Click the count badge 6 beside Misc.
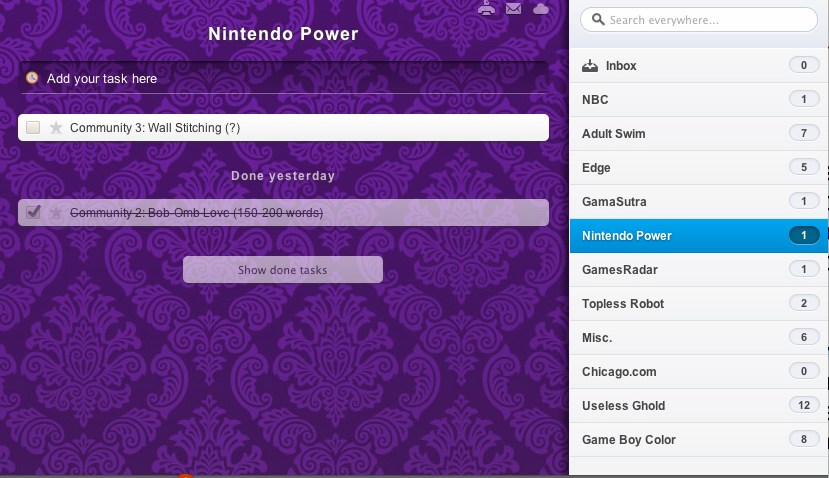The height and width of the screenshot is (478, 829). [804, 337]
